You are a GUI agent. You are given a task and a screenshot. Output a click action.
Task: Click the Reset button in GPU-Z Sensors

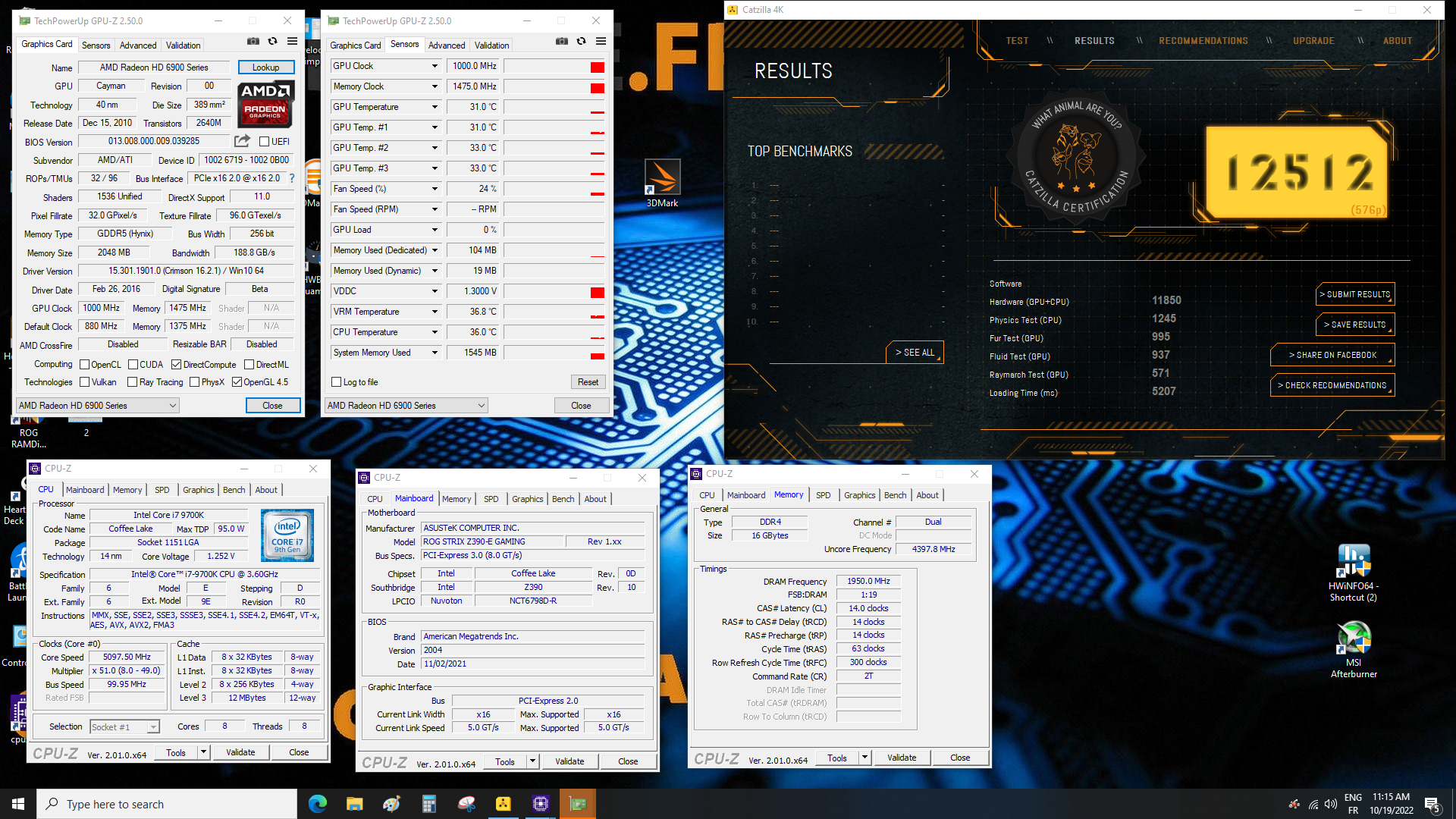588,382
